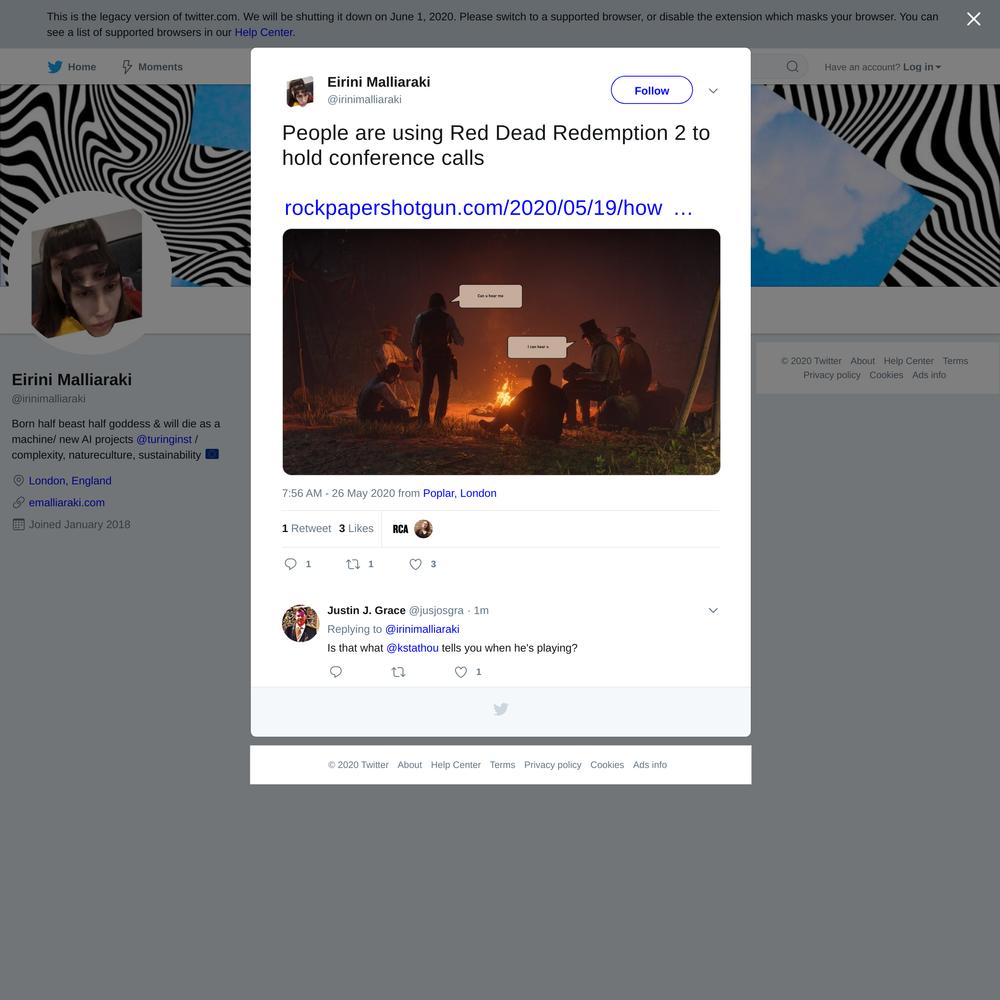The width and height of the screenshot is (1000, 1000).
Task: Open the Poplar, London location link
Action: [x=459, y=493]
